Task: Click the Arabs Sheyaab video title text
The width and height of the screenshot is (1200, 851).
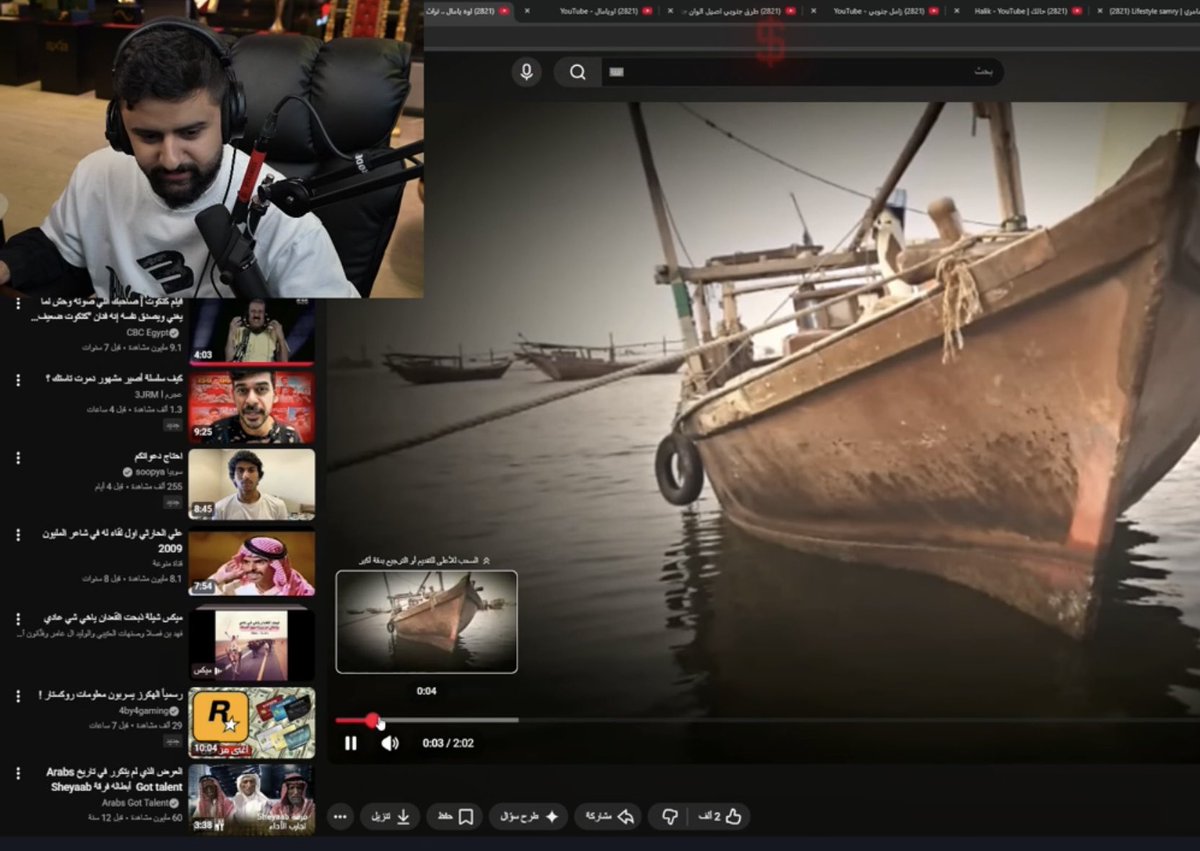Action: pyautogui.click(x=114, y=780)
